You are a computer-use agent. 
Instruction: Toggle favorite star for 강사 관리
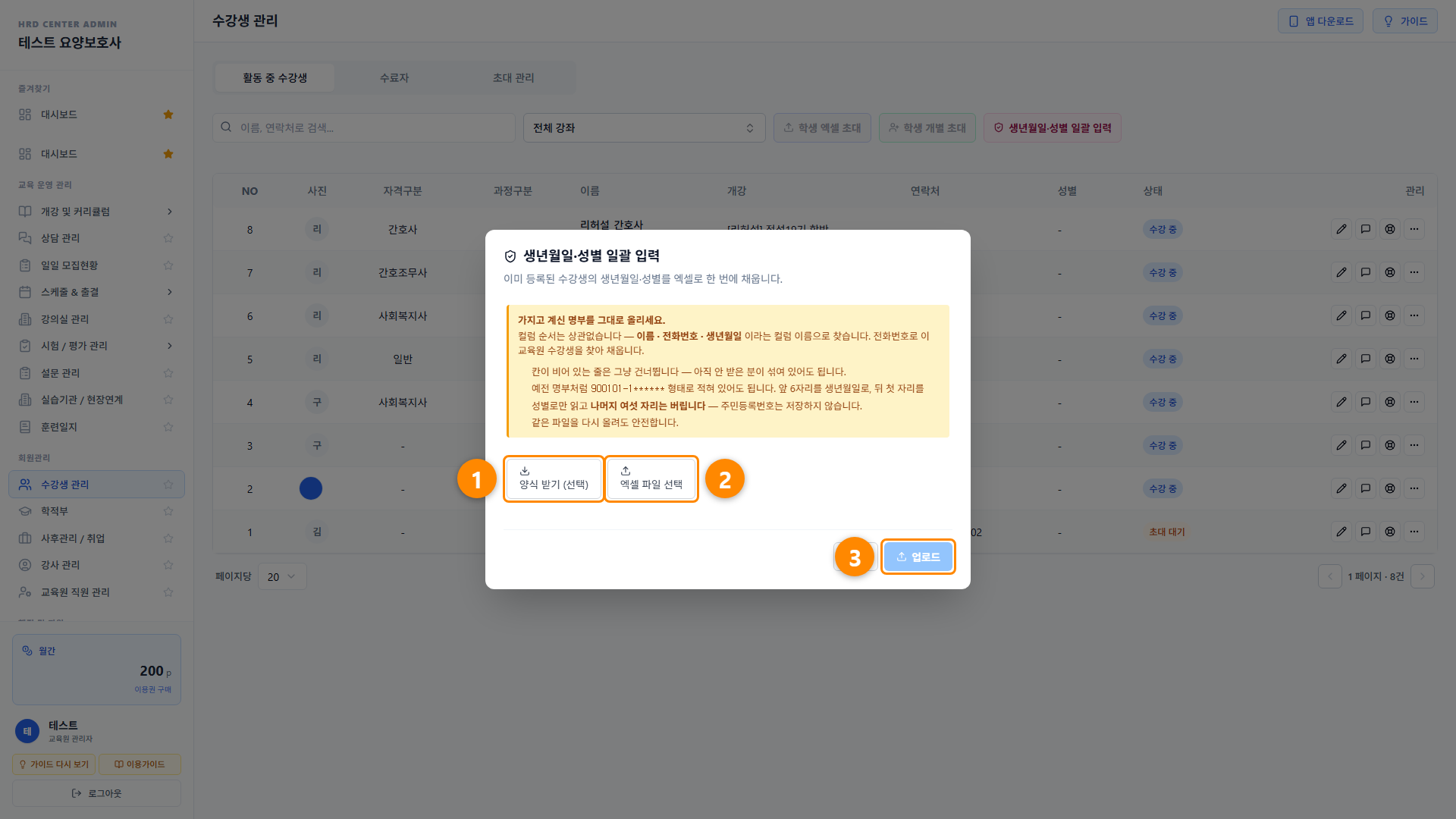168,565
